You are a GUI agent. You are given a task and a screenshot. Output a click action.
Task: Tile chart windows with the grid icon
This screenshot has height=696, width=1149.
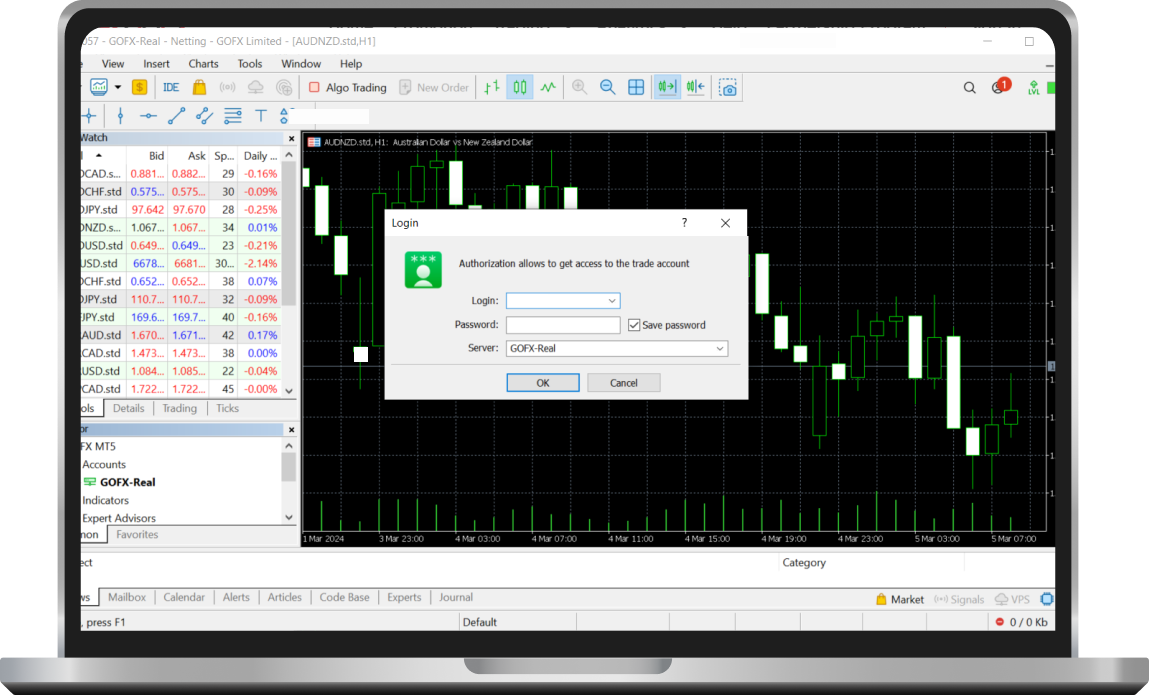tap(636, 87)
